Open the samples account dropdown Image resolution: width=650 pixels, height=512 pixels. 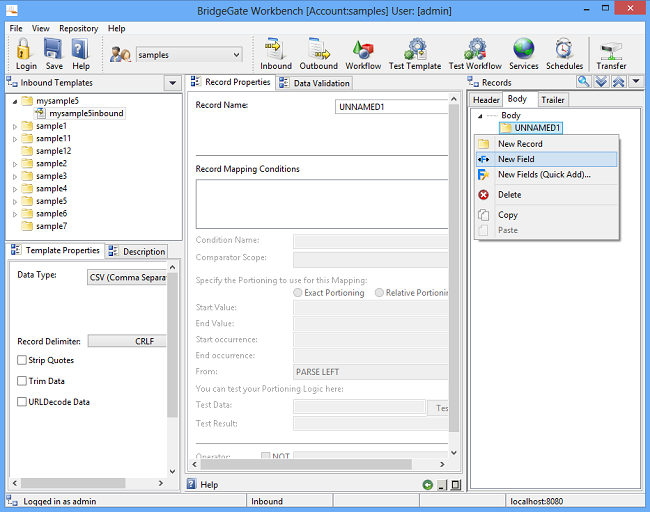tap(189, 55)
